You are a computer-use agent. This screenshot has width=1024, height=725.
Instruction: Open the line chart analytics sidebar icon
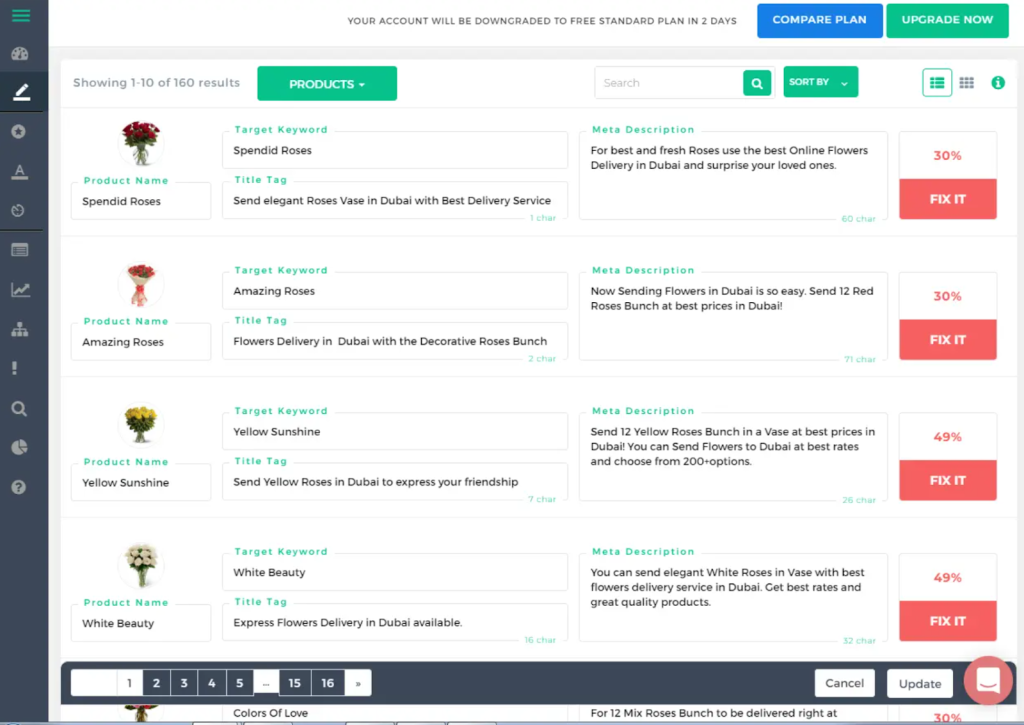(20, 290)
